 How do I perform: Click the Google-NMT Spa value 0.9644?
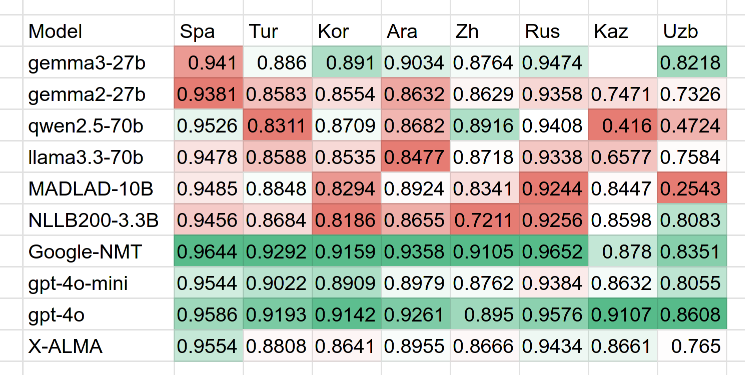tap(209, 251)
